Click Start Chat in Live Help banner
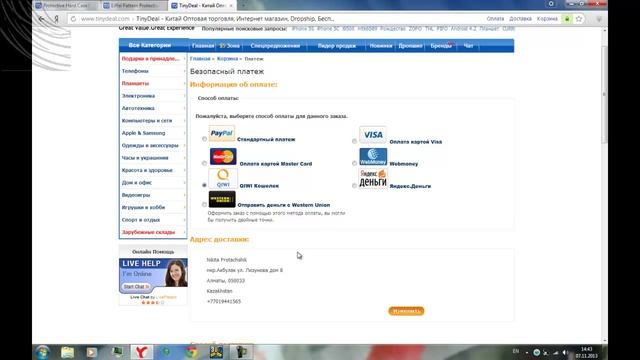The width and height of the screenshot is (640, 360). tap(136, 287)
